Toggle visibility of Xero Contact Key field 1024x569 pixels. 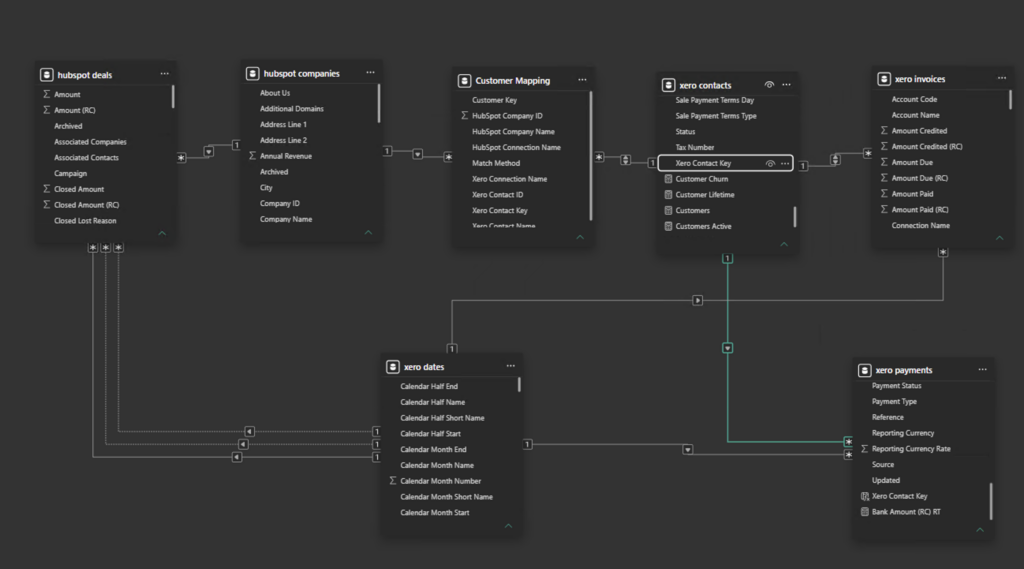tap(770, 163)
